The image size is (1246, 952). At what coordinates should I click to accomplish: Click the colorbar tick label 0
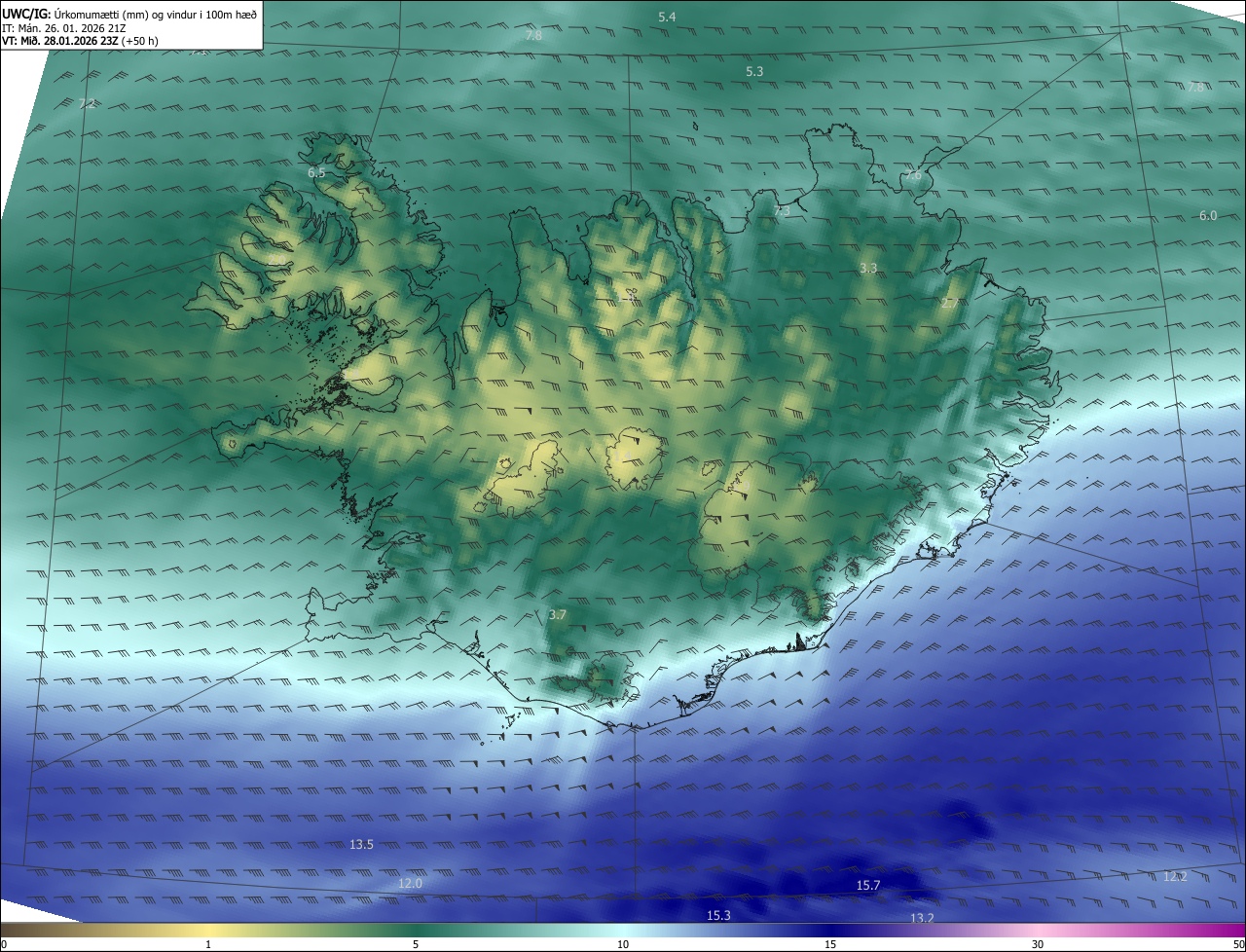click(4, 944)
